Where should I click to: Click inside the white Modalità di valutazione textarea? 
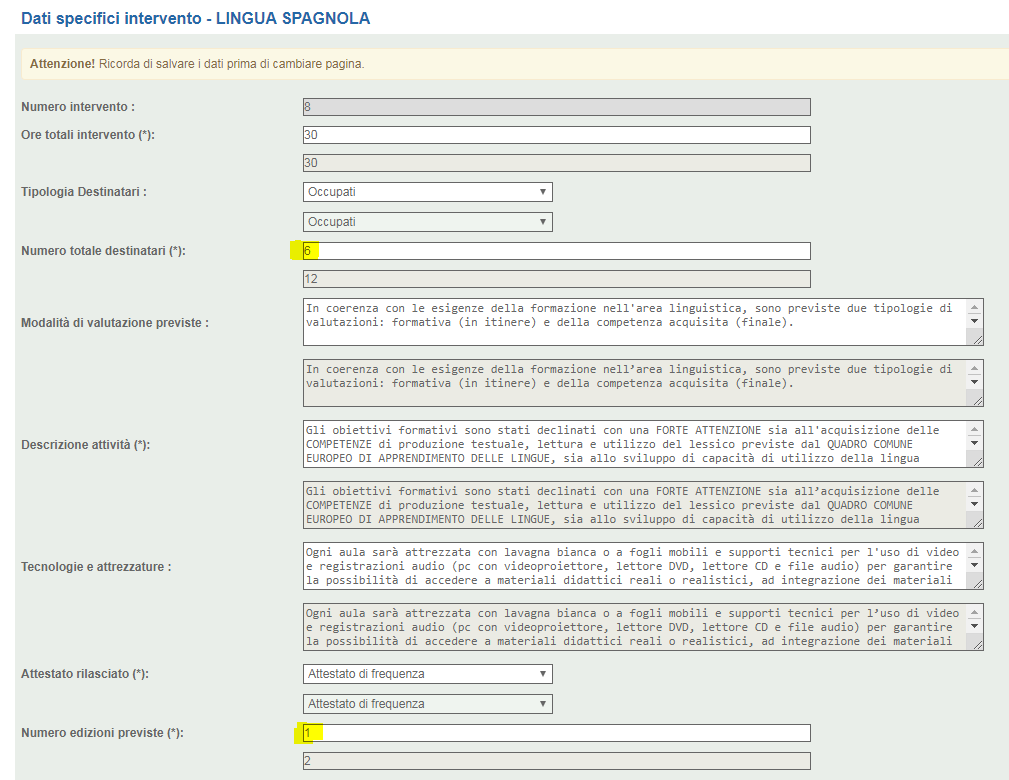630,322
